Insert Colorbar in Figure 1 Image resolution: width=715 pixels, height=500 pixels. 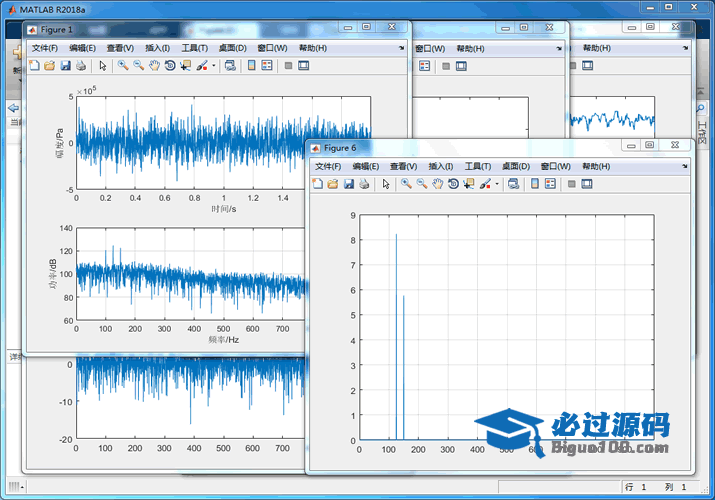click(x=251, y=66)
